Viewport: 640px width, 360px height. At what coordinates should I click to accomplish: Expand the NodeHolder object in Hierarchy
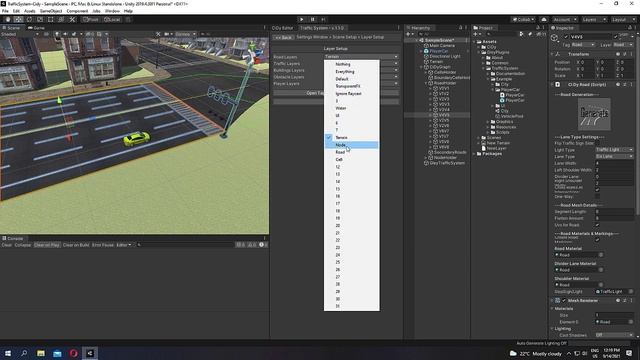(x=426, y=158)
